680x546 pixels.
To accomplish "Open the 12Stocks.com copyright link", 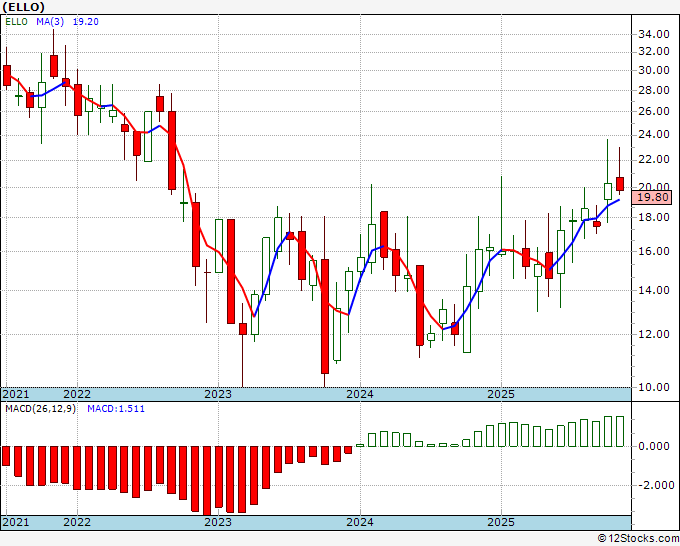I will click(638, 539).
